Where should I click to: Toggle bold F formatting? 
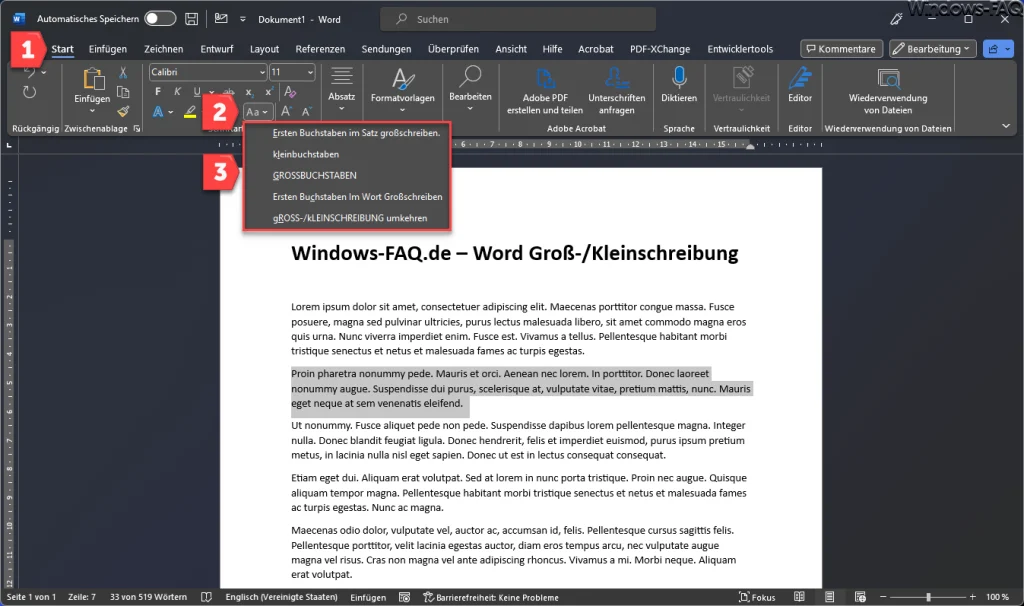(x=158, y=92)
